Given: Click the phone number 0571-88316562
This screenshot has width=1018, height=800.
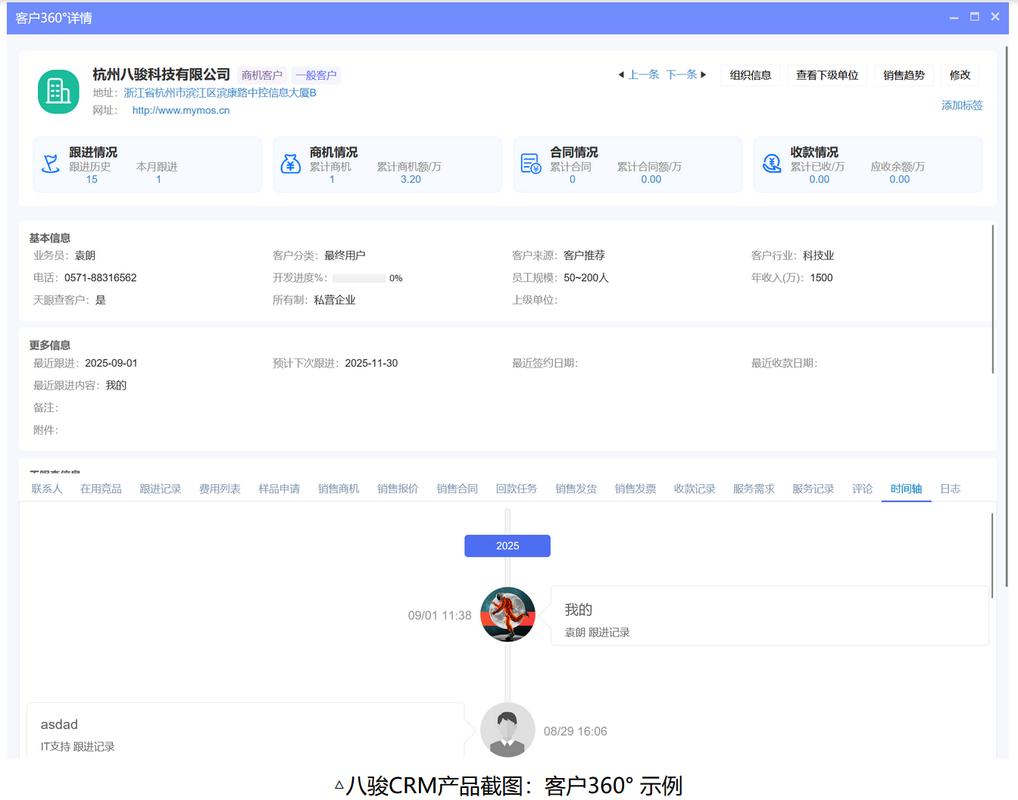Looking at the screenshot, I should 100,278.
